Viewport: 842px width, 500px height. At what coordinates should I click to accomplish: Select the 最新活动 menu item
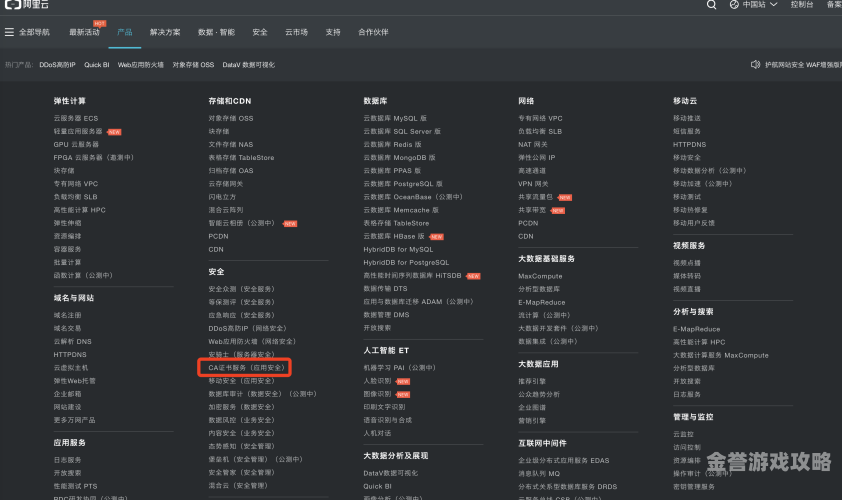pos(84,32)
